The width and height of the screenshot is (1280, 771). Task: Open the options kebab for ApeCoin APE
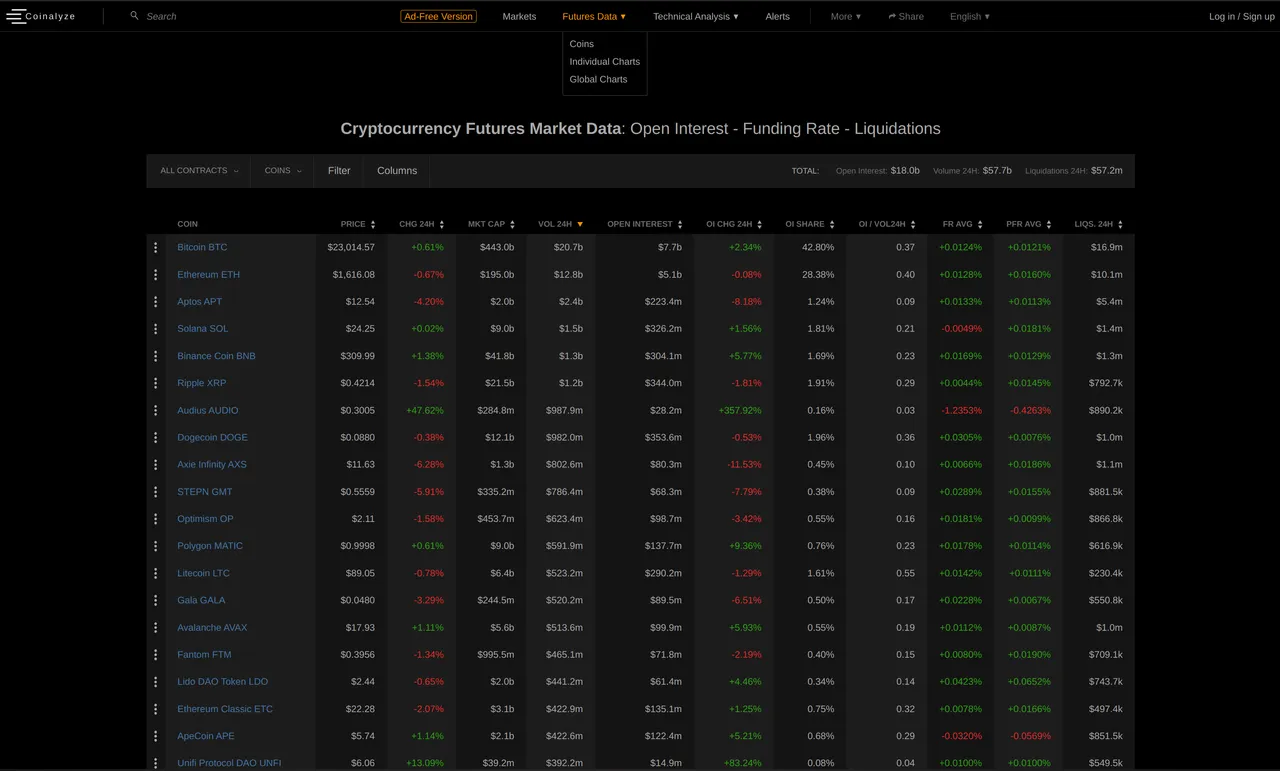click(156, 736)
